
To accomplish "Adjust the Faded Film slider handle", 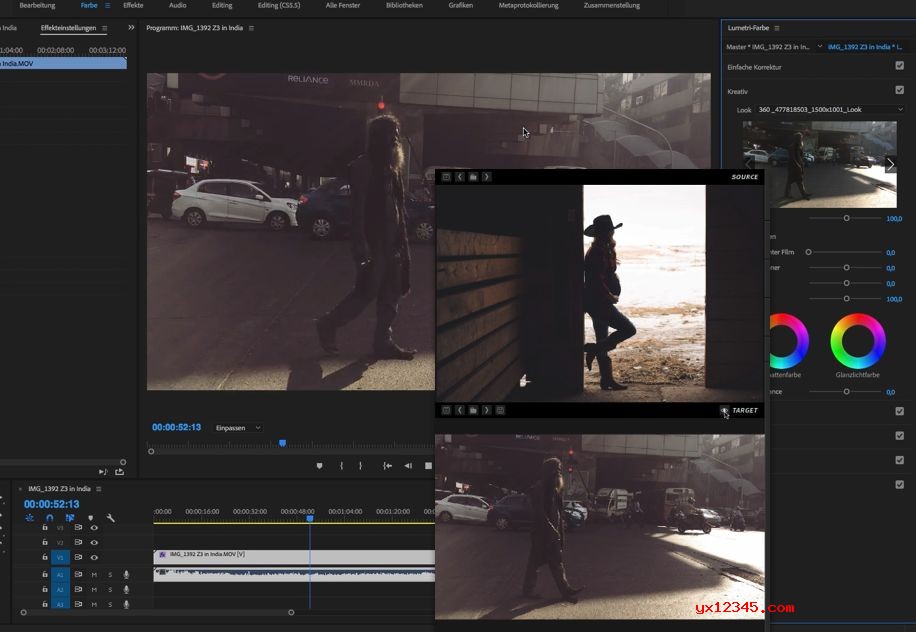I will pos(809,252).
